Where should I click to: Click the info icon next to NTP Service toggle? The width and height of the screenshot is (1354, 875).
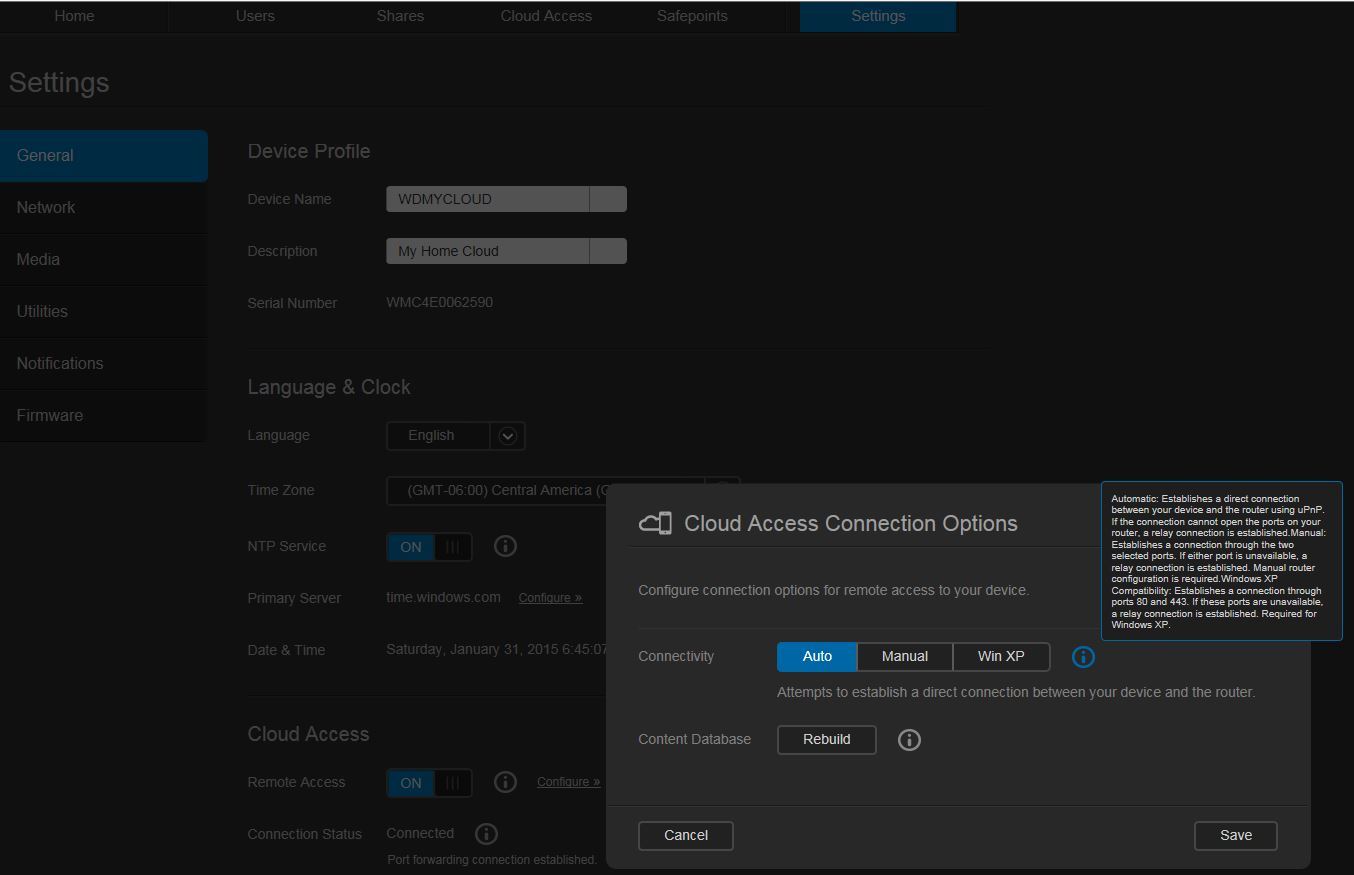[x=506, y=546]
